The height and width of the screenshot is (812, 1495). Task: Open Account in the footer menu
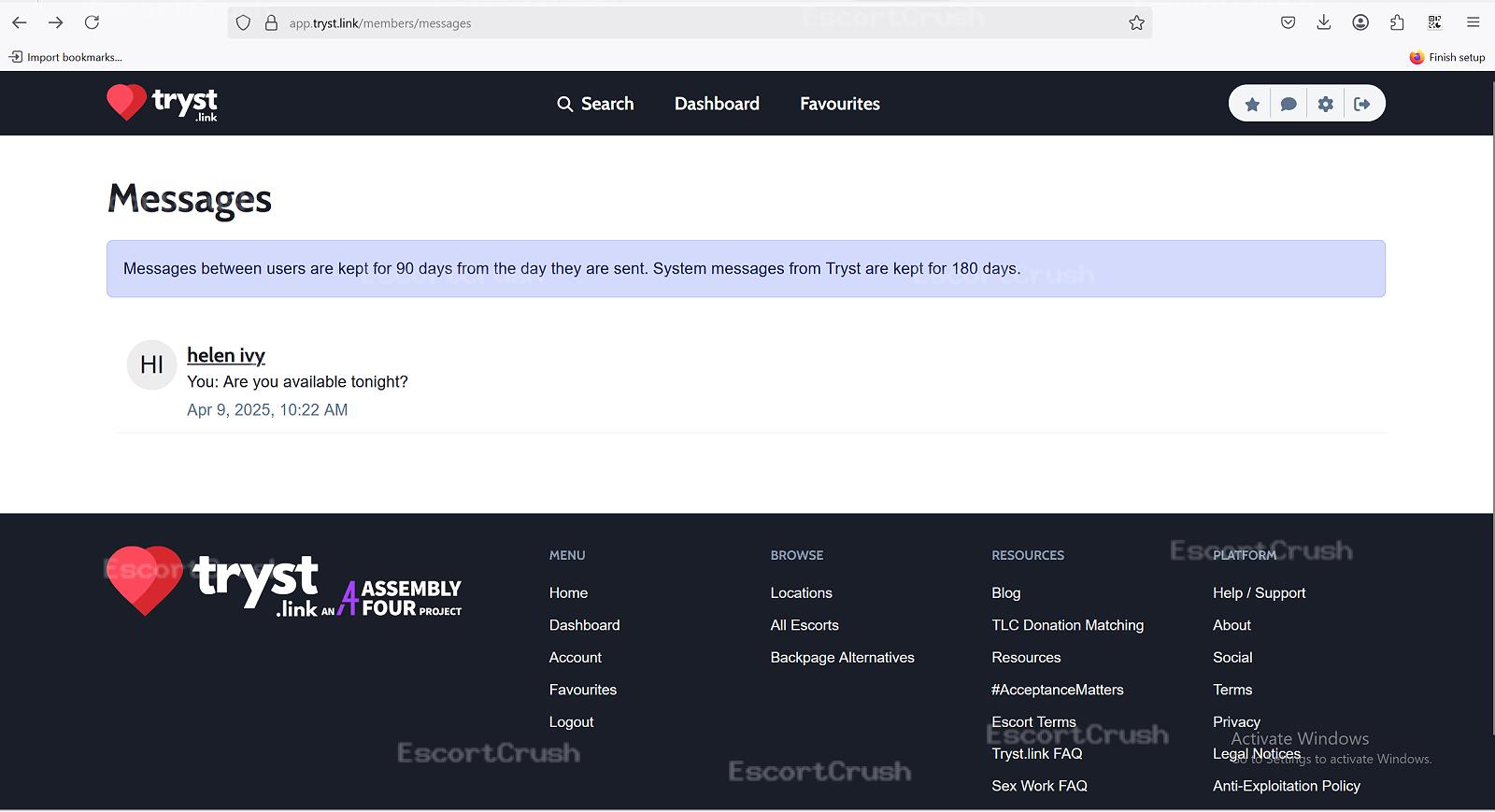click(576, 658)
